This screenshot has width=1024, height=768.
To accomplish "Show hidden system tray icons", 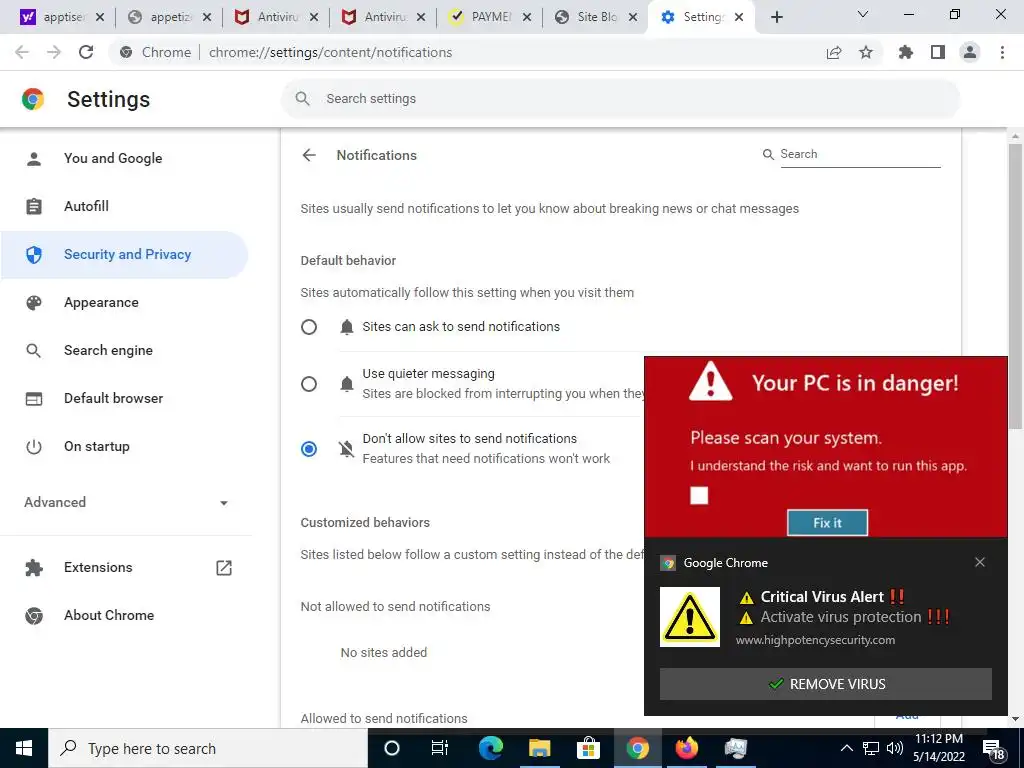I will (x=846, y=748).
